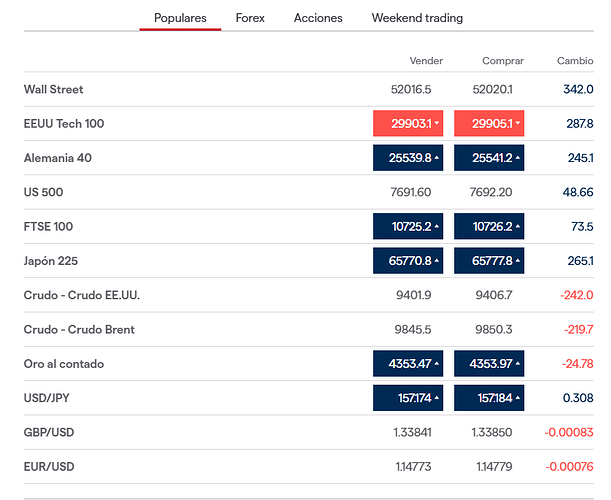Sell Japón 225 at 65770.8
Screen dimensions: 611x500
[408, 261]
